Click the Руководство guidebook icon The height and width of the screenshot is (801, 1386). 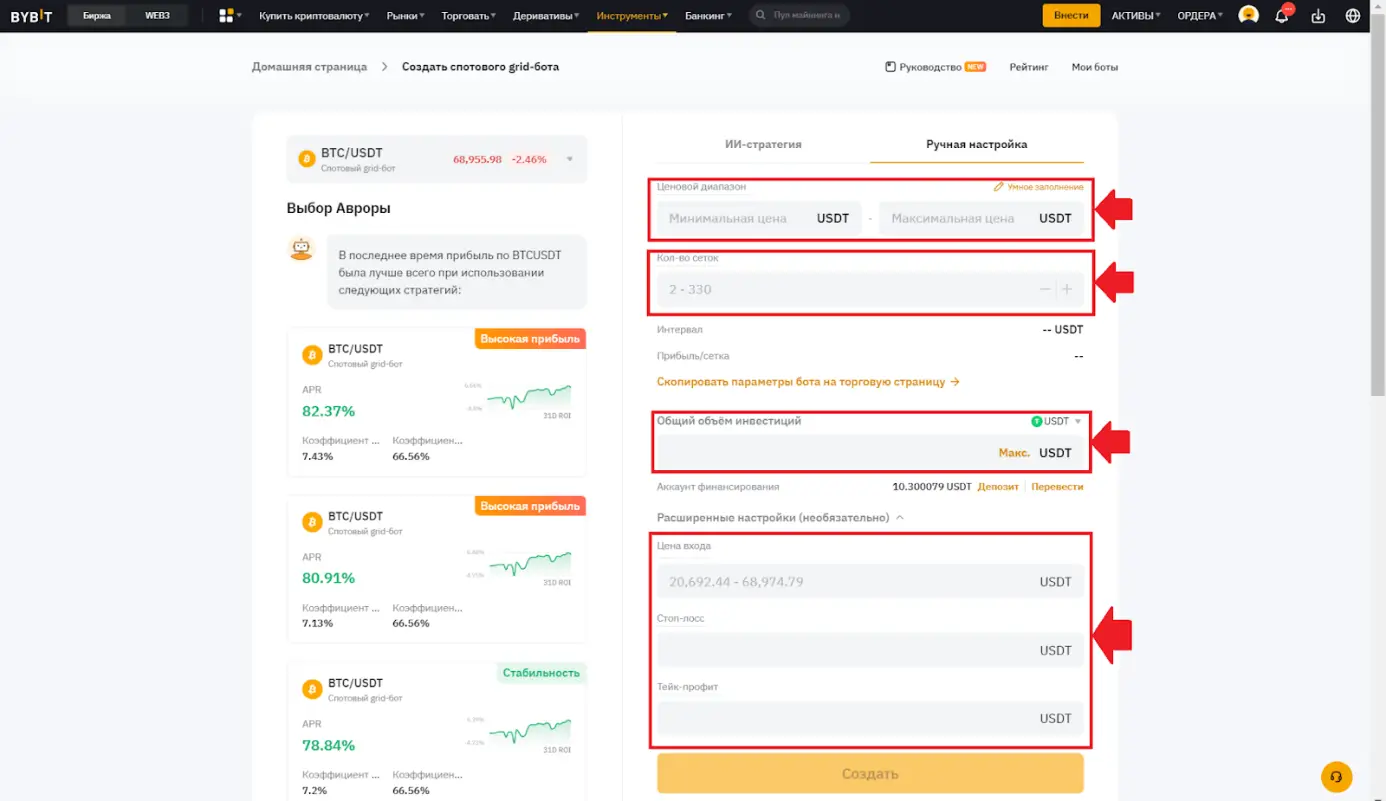click(x=889, y=67)
